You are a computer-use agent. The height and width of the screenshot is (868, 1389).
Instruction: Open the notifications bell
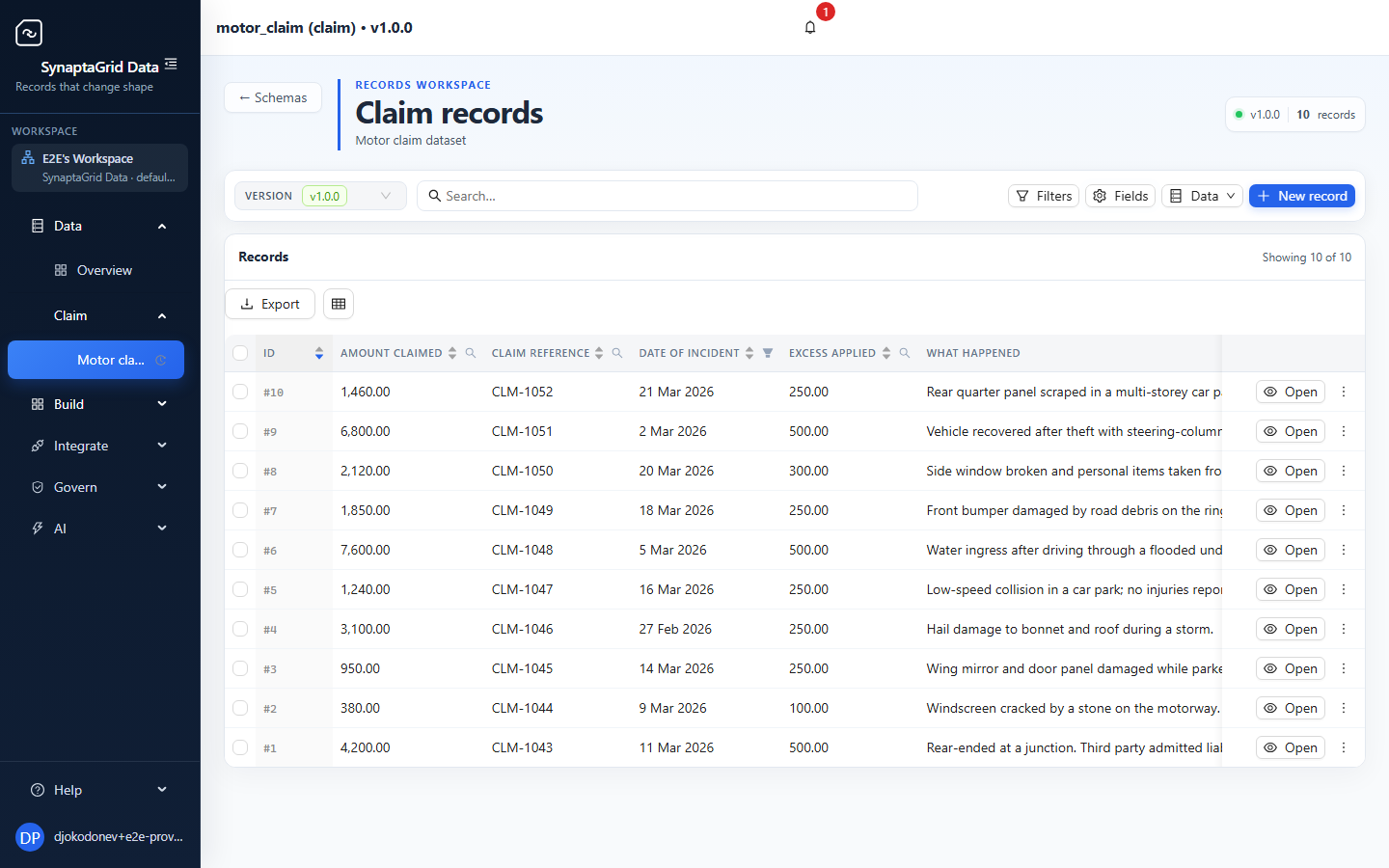pyautogui.click(x=810, y=27)
